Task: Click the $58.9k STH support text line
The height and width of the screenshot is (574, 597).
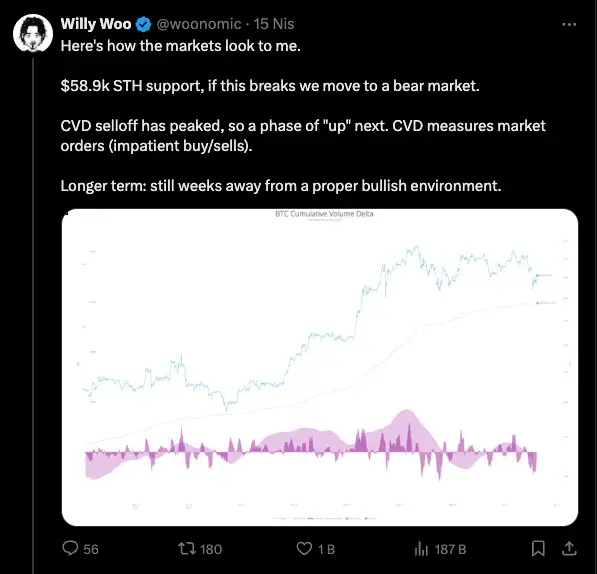Action: (x=270, y=86)
